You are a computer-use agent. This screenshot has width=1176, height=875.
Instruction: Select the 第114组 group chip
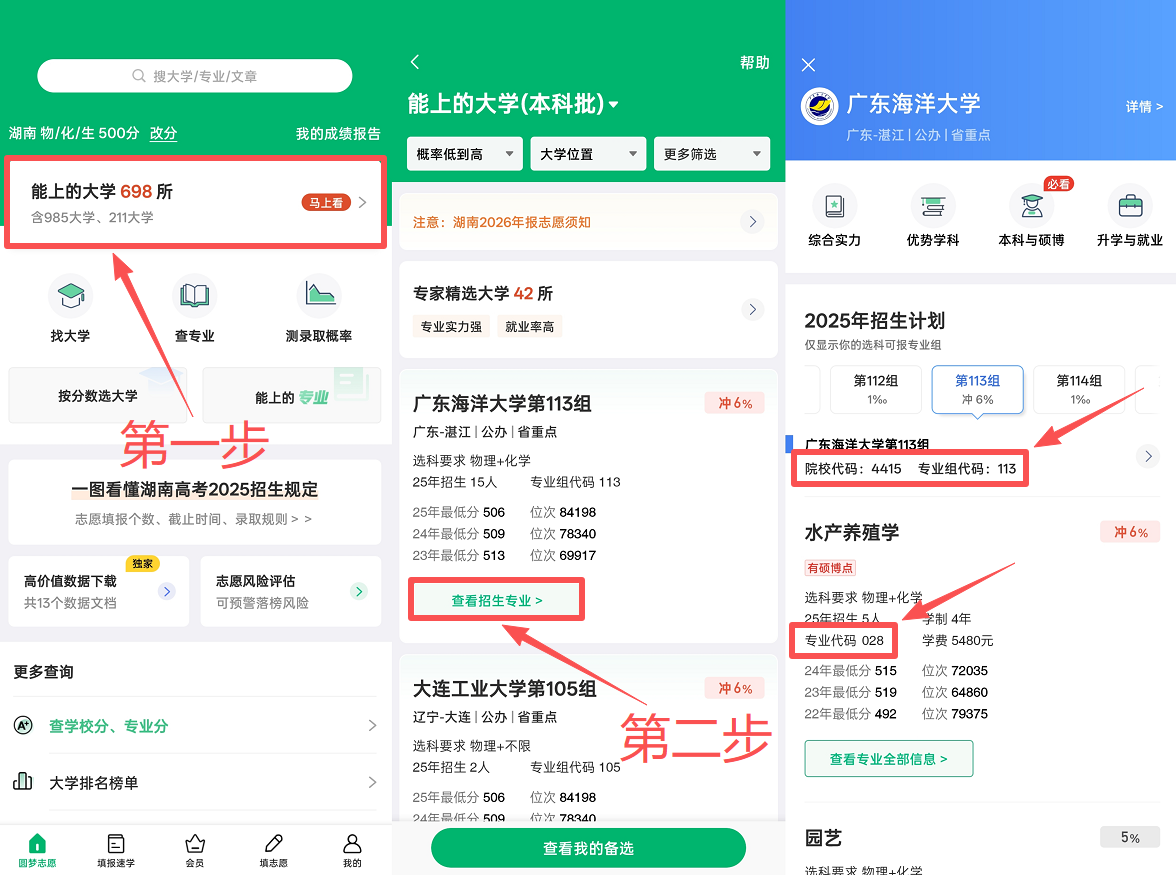1078,389
